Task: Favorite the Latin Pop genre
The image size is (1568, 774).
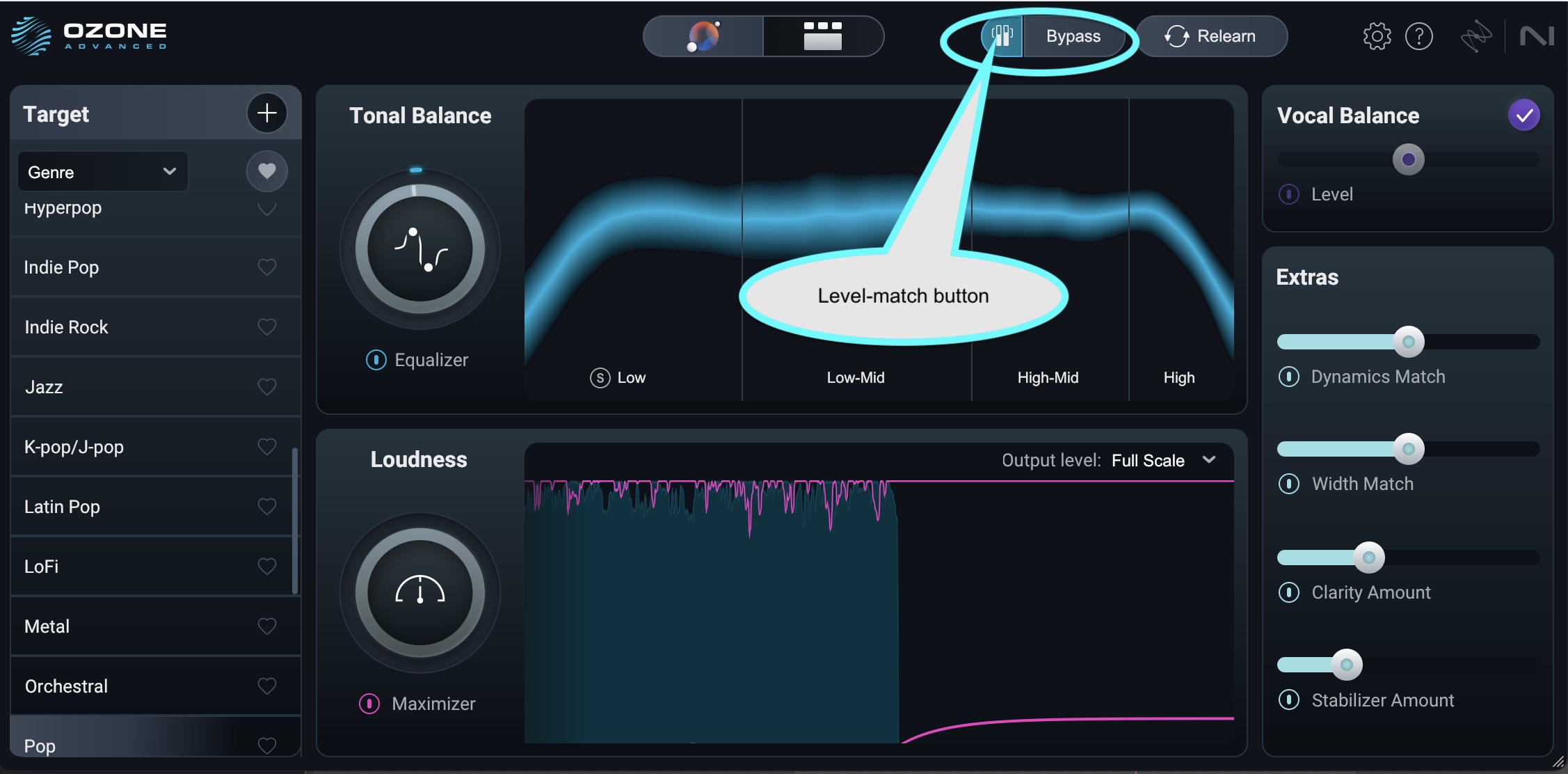Action: click(267, 506)
